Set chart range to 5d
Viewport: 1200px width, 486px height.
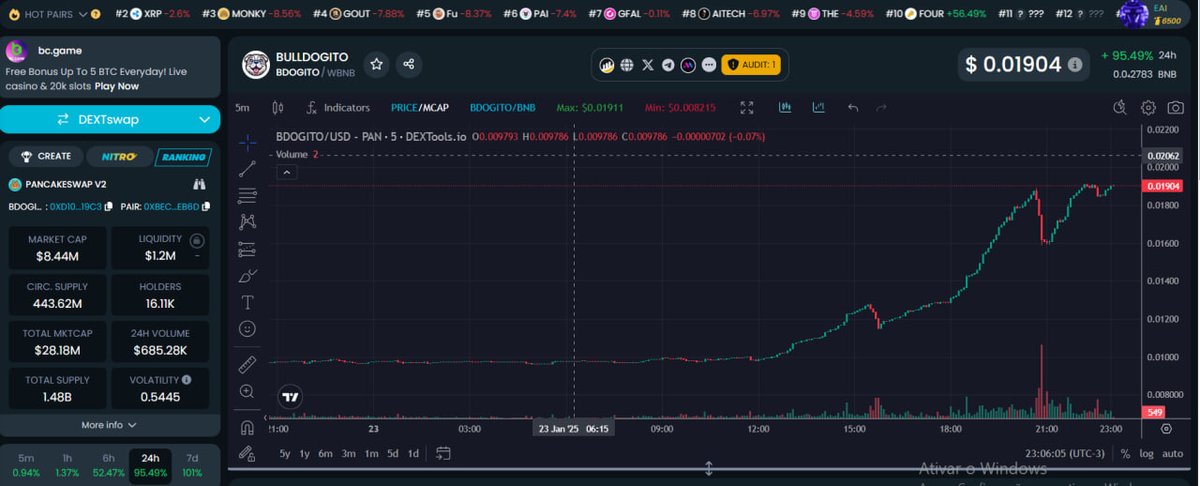(393, 453)
